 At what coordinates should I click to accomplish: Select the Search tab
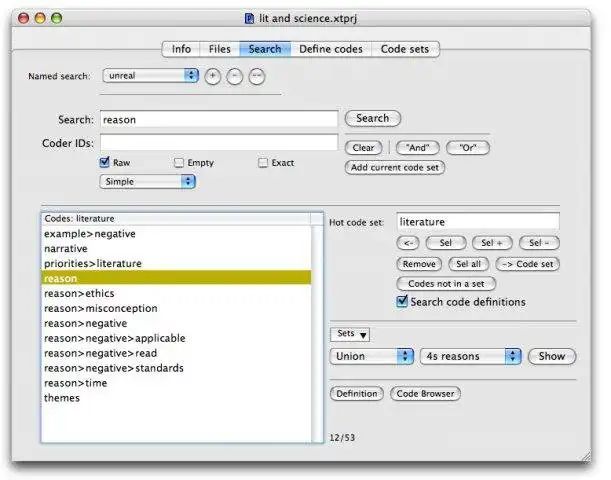265,49
